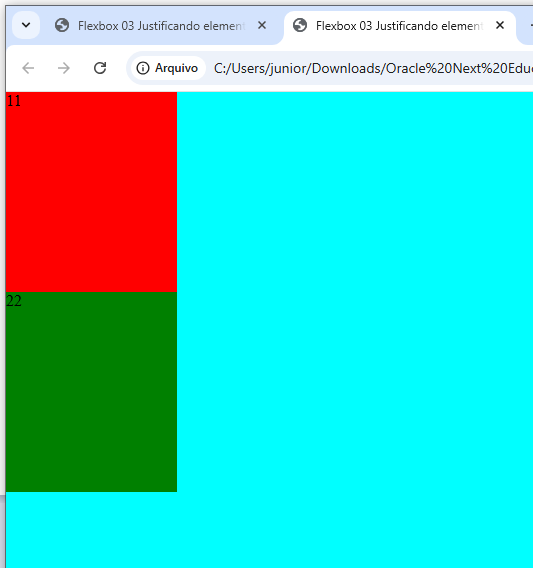Open the tab search chevron dropdown
The width and height of the screenshot is (533, 568).
pos(26,25)
